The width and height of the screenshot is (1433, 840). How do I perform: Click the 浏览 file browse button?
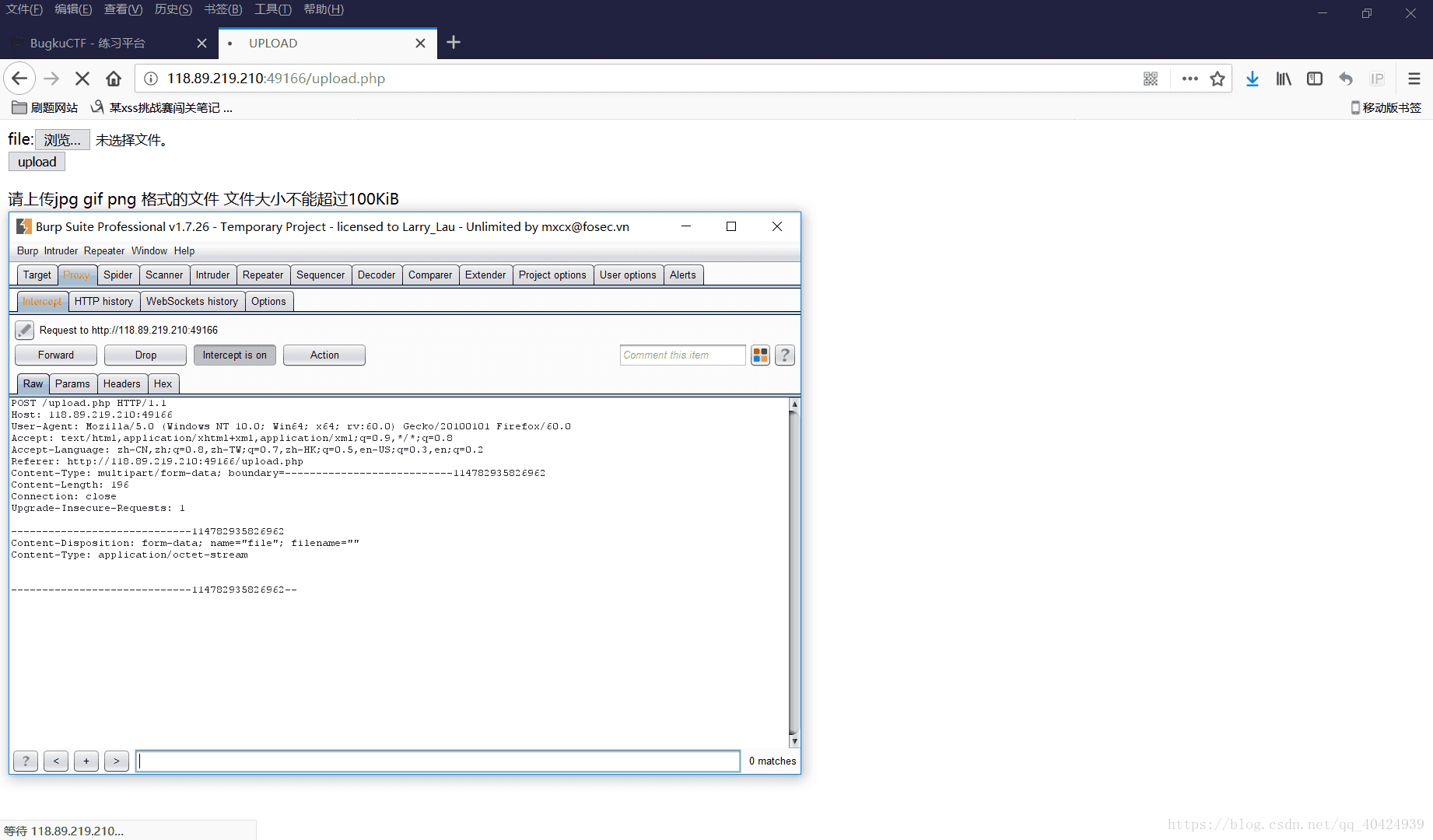pos(62,140)
